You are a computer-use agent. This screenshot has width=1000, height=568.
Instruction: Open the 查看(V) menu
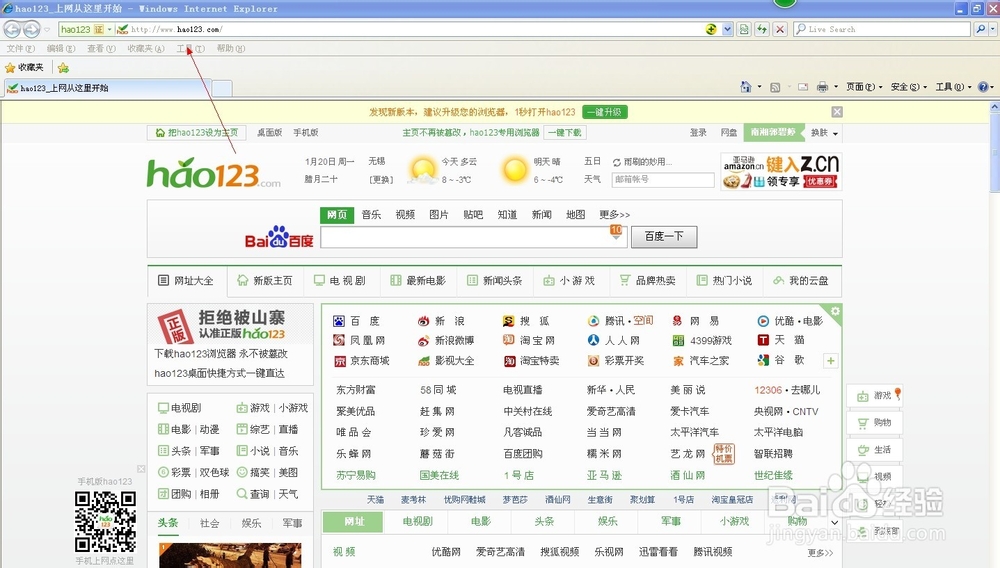[101, 48]
